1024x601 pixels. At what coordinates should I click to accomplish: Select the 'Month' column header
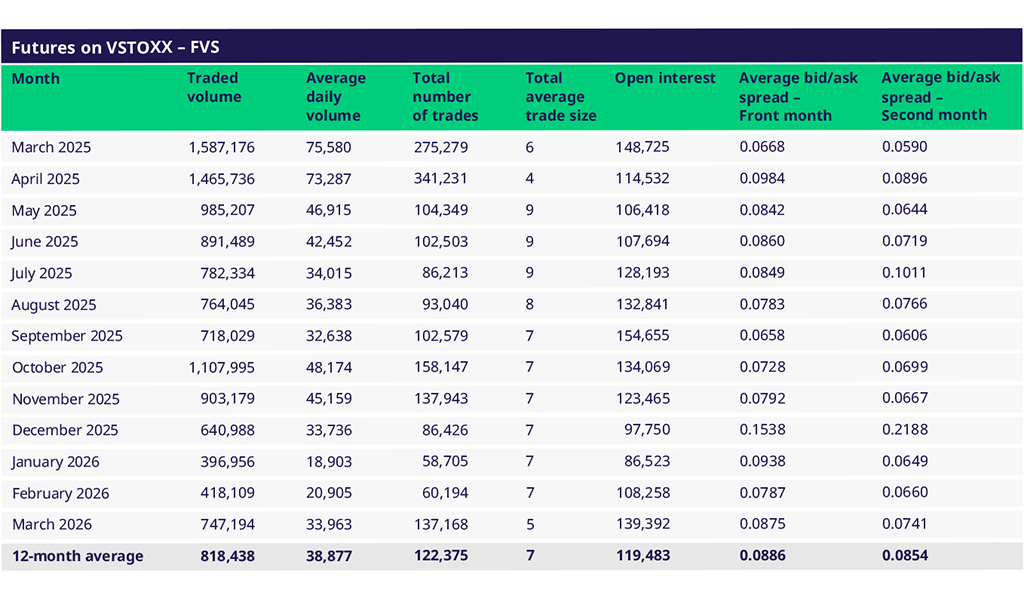click(x=36, y=78)
